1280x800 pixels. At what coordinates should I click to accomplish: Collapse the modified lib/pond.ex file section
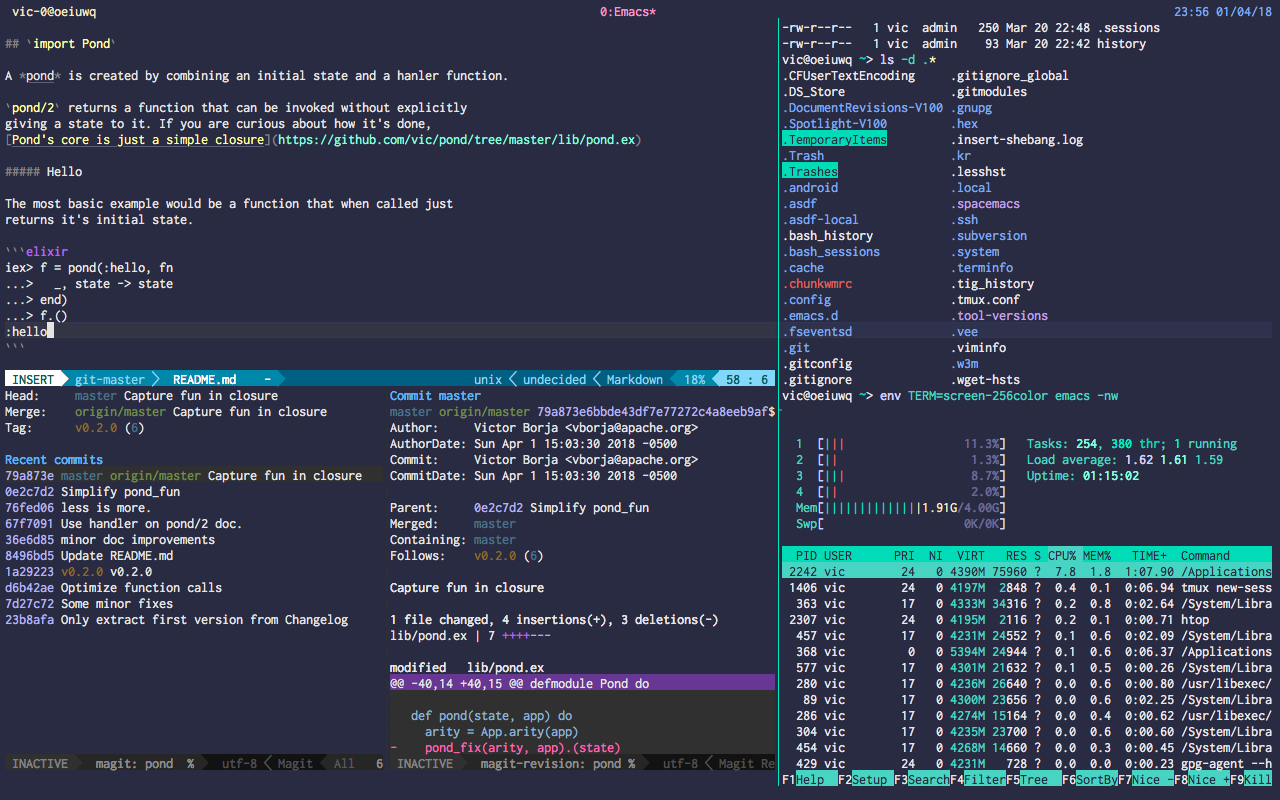pos(467,668)
